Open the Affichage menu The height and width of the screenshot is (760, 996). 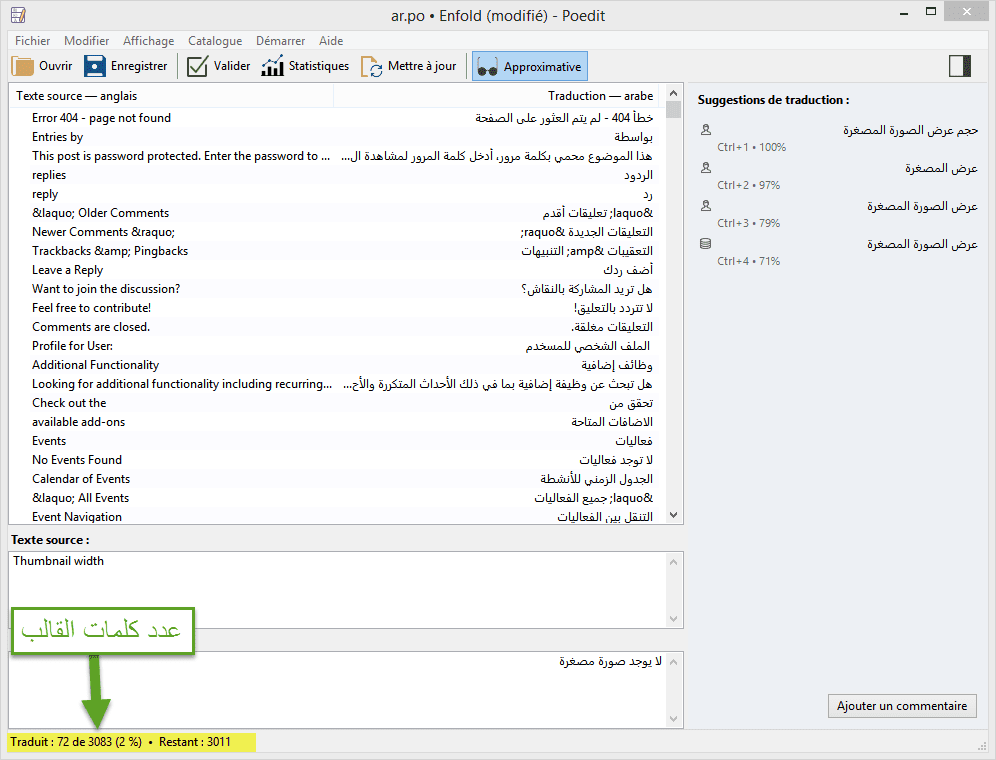149,41
